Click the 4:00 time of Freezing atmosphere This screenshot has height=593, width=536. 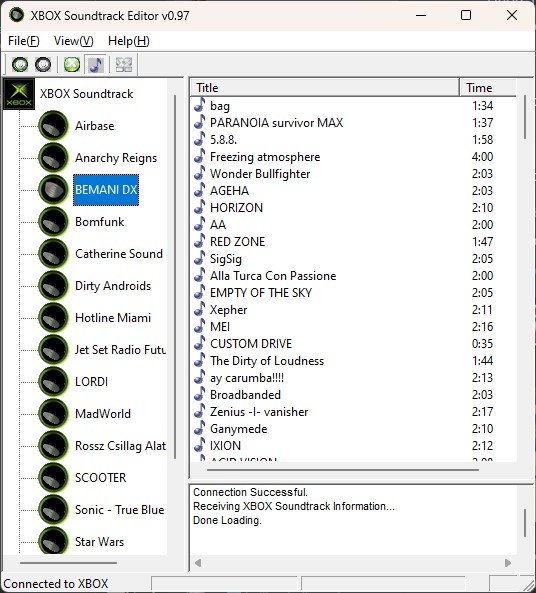pos(482,157)
